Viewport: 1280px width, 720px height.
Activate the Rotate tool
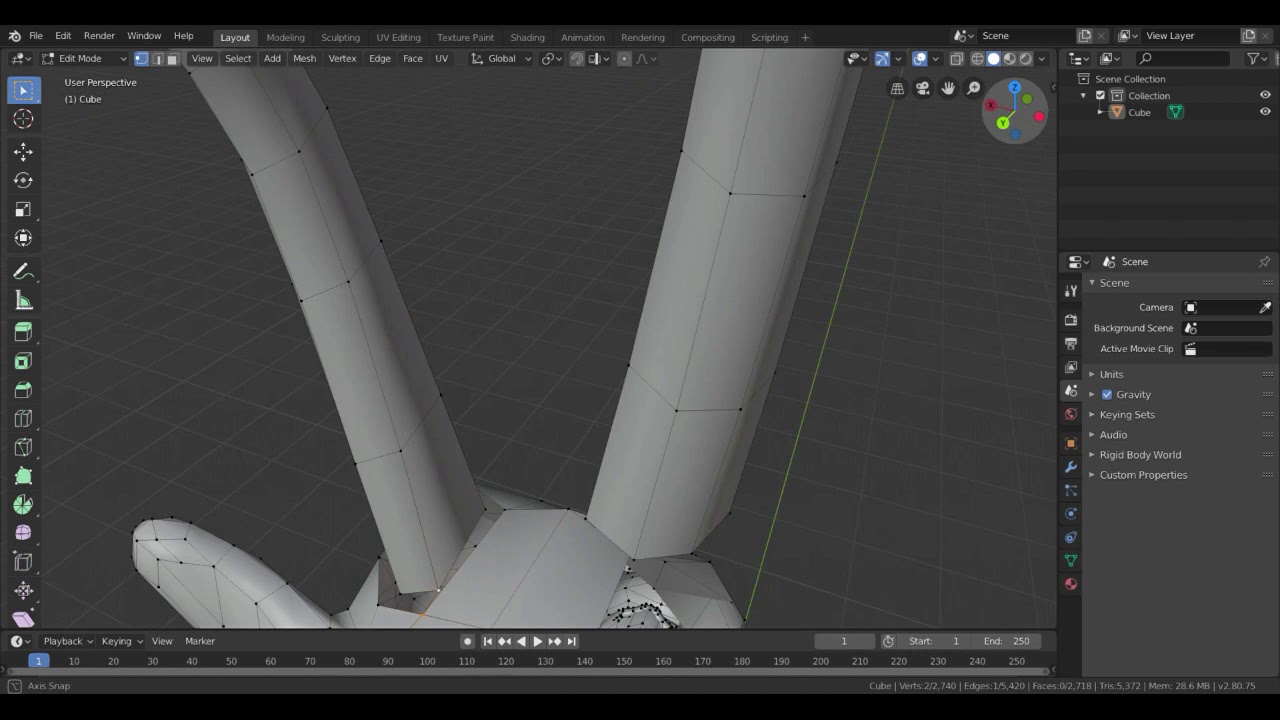[x=23, y=180]
